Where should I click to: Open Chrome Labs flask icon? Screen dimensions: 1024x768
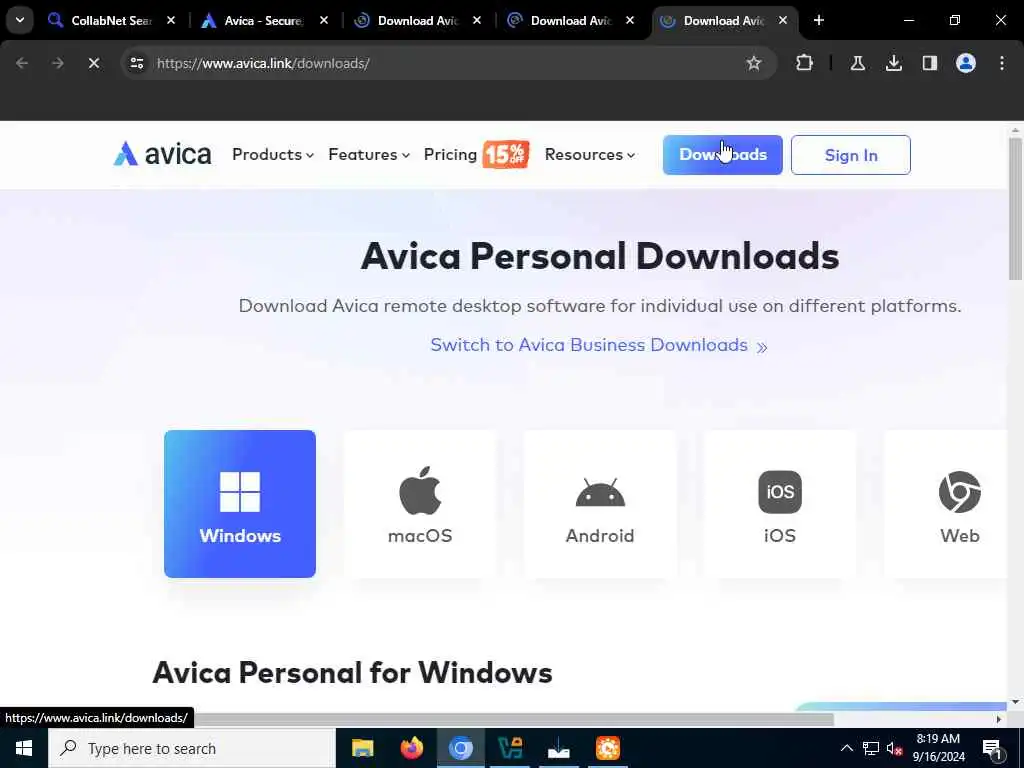[857, 63]
